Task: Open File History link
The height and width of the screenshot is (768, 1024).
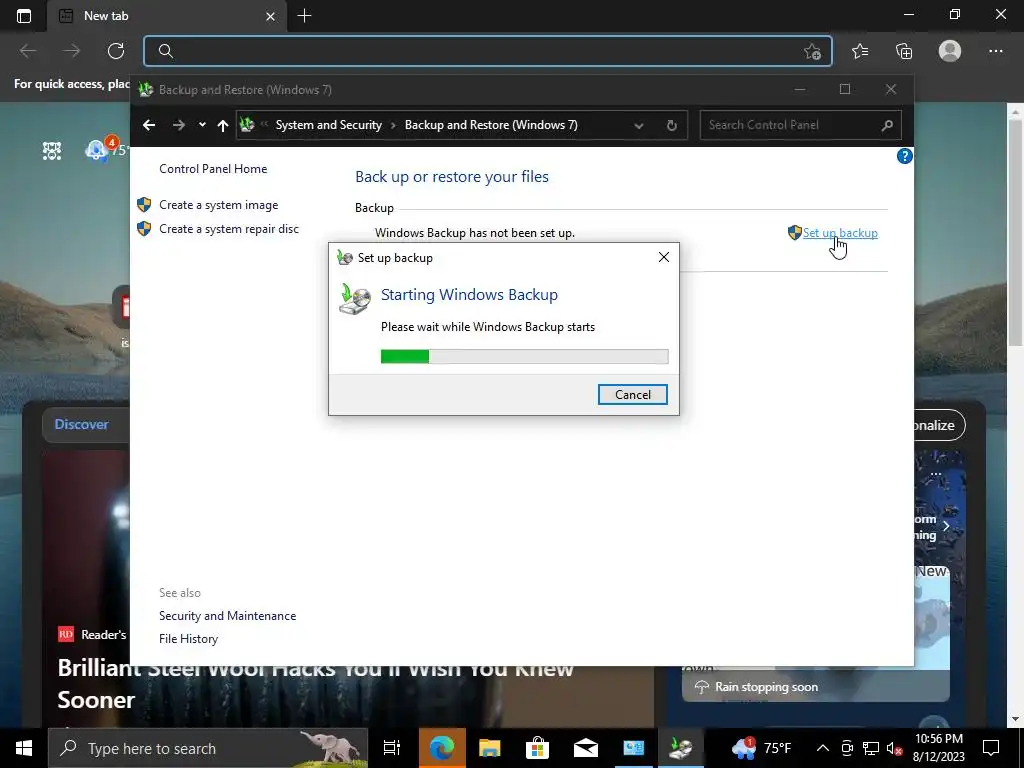Action: point(189,639)
